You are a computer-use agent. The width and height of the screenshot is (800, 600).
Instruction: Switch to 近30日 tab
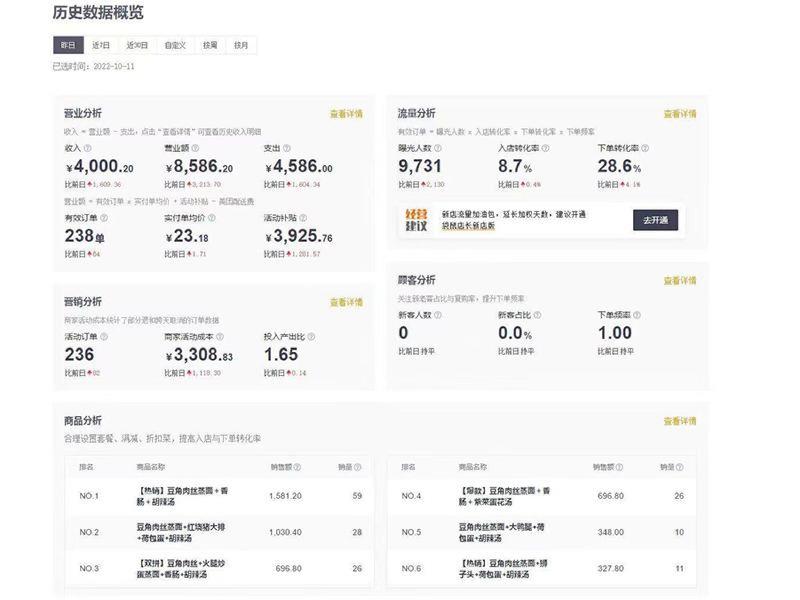pos(137,45)
